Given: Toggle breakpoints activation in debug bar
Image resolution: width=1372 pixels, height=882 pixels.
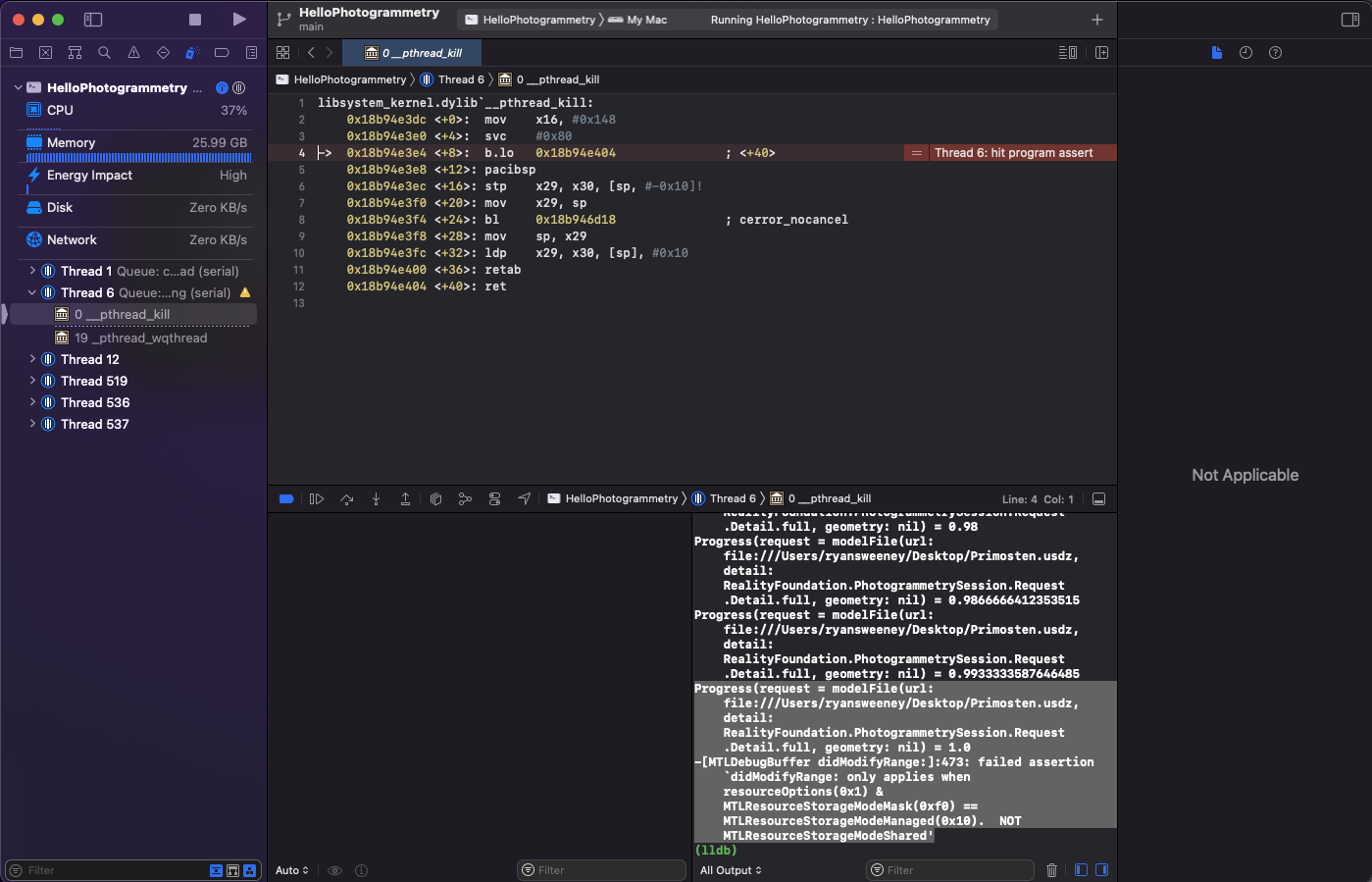Looking at the screenshot, I should (x=286, y=499).
